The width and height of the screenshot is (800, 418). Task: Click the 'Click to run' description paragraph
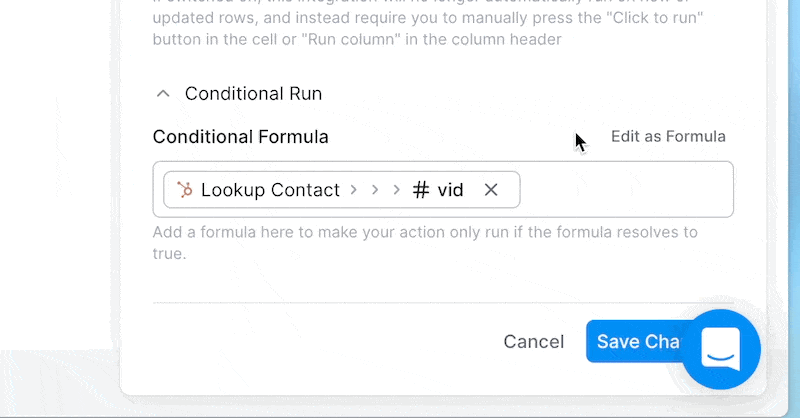coord(428,24)
